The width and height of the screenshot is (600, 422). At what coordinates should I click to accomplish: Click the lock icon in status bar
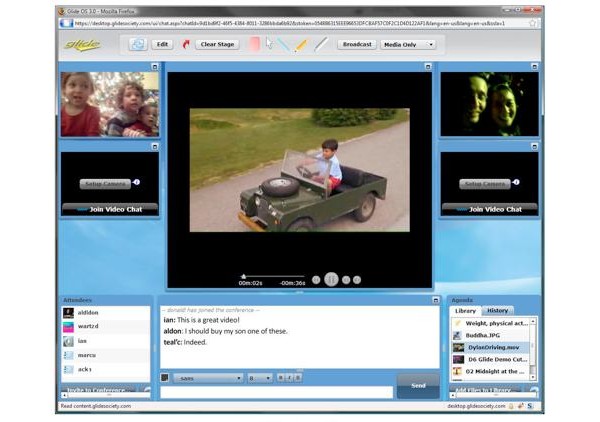511,406
